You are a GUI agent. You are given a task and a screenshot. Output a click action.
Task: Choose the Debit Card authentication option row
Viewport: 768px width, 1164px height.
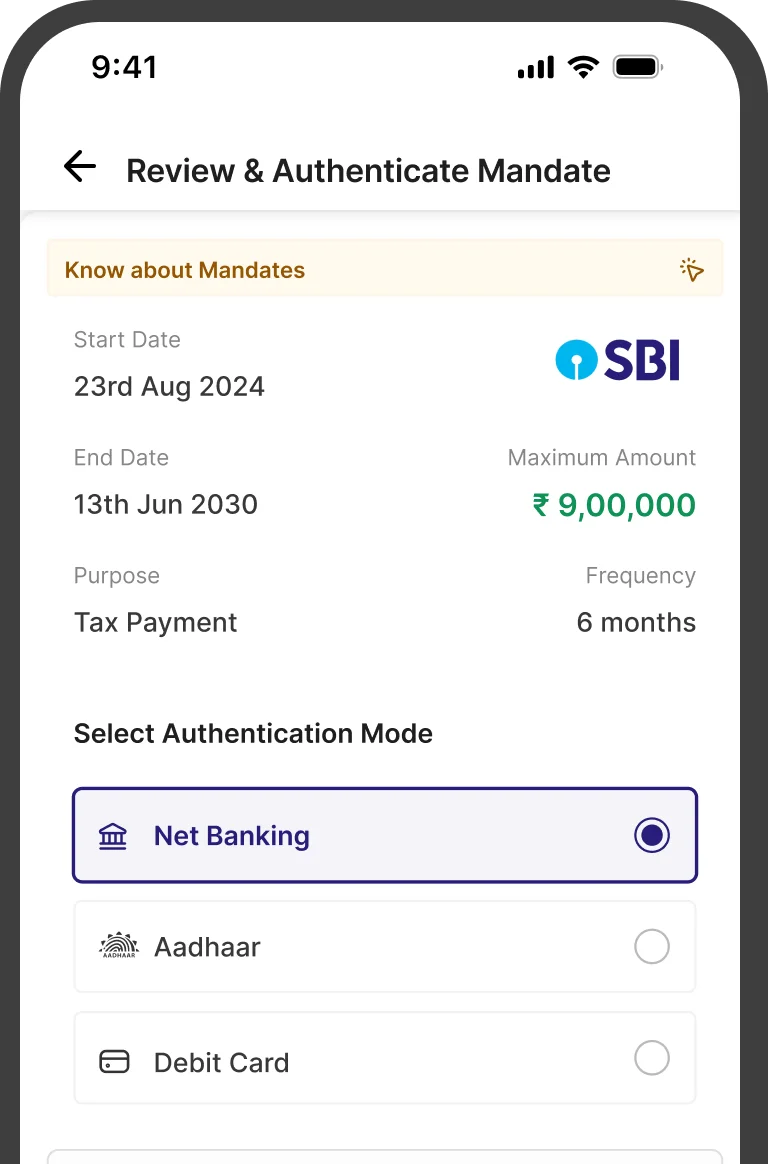[385, 1058]
